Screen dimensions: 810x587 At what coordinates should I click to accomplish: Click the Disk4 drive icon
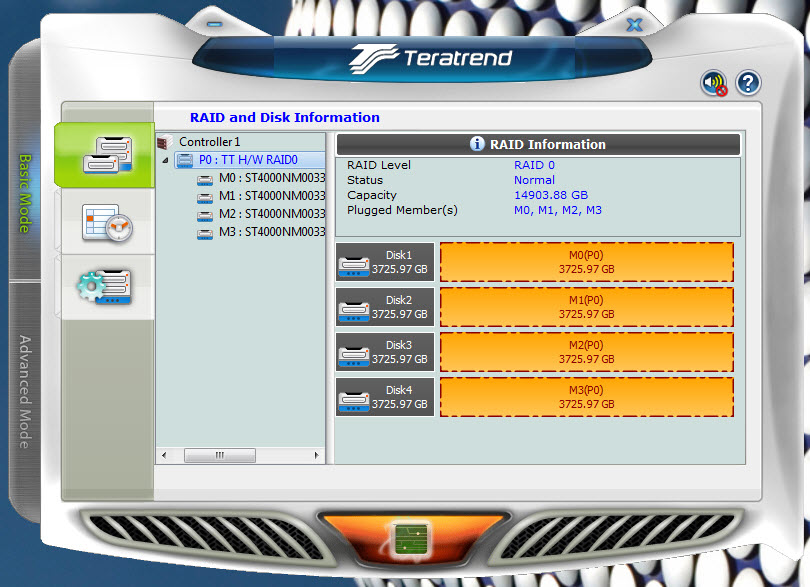(354, 401)
